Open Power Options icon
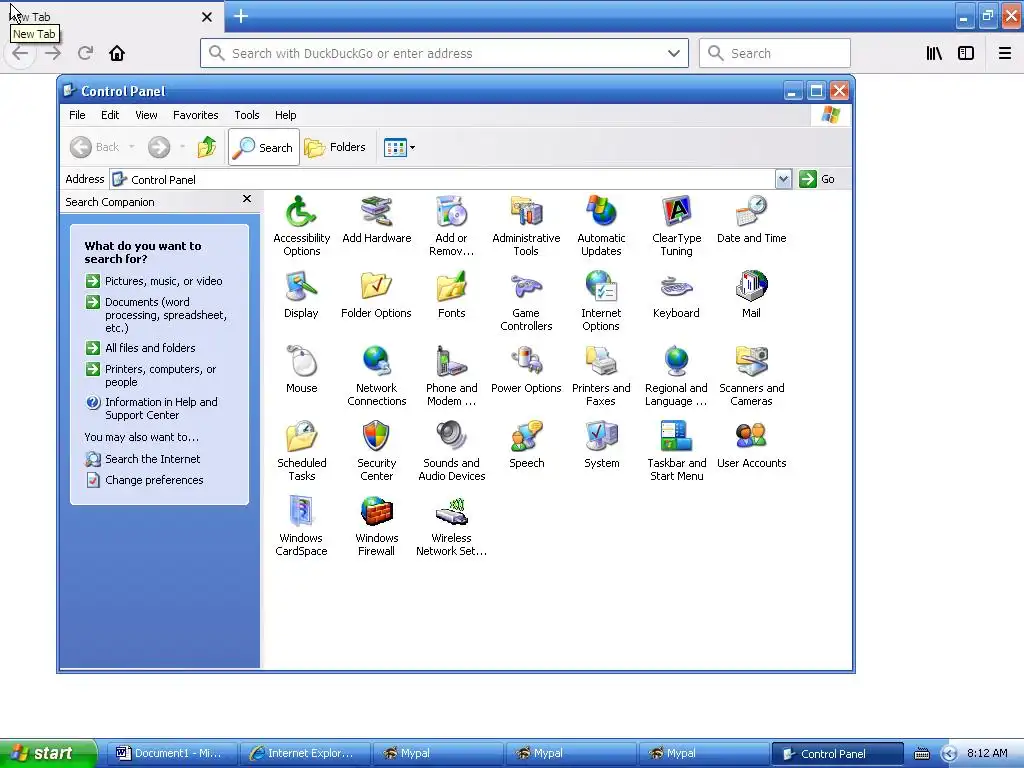The image size is (1024, 768). click(526, 370)
